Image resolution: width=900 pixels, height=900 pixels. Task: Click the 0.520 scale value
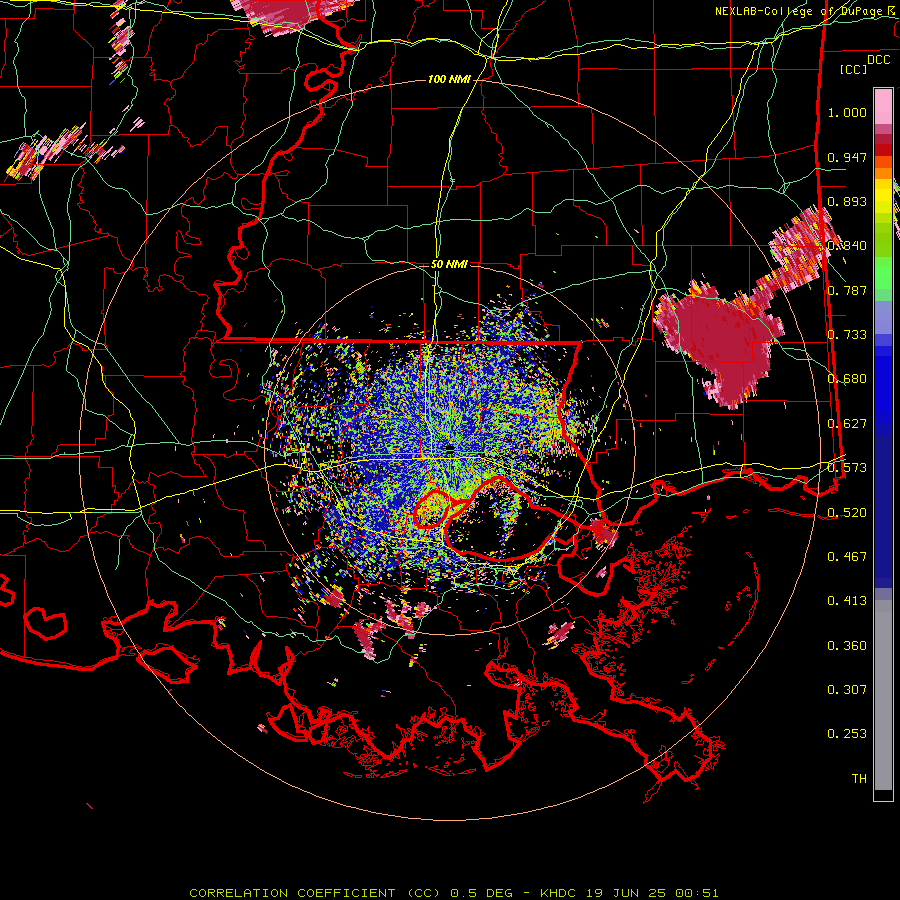tap(847, 513)
